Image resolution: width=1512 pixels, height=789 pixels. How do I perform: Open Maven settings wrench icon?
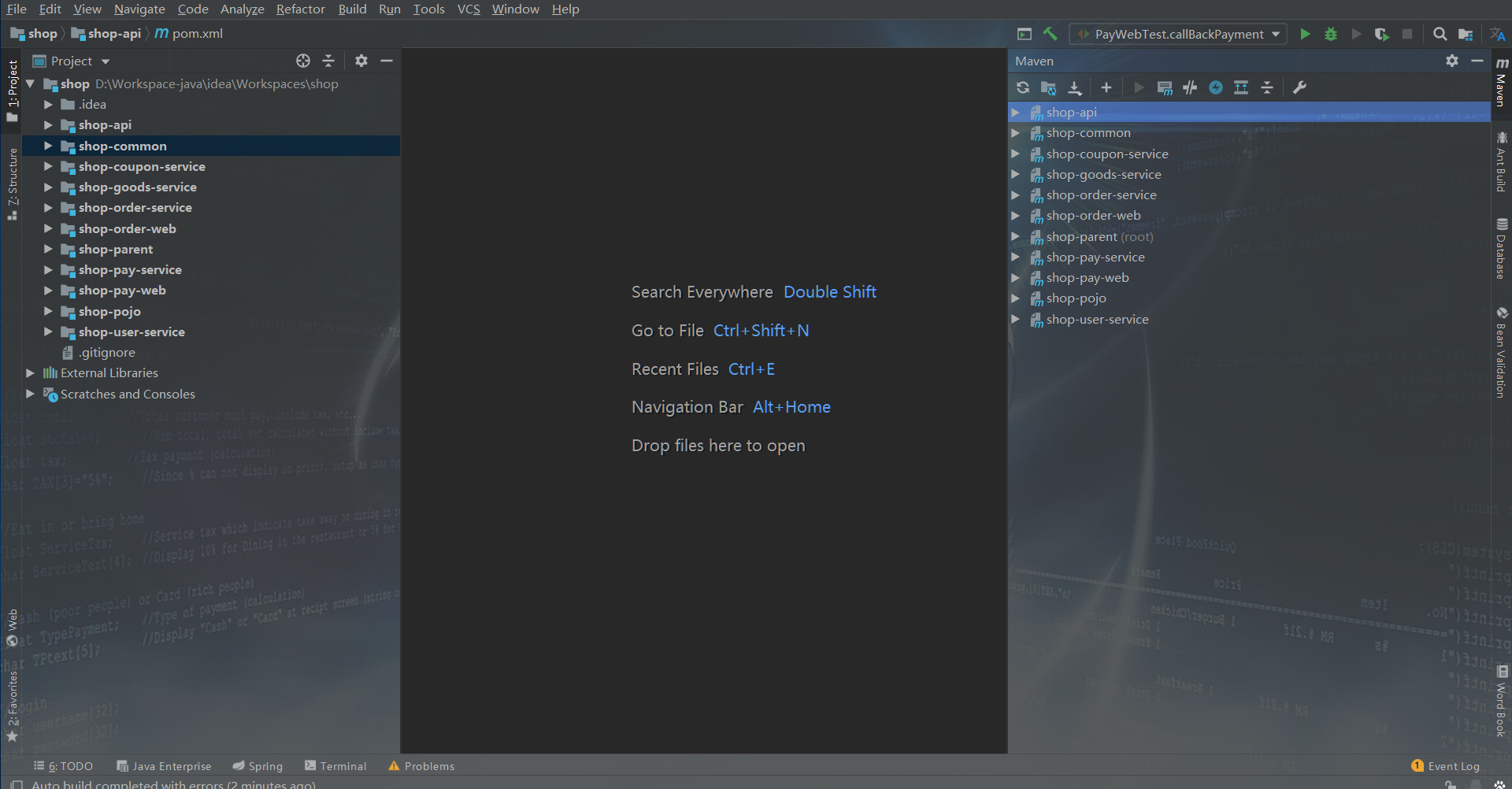click(1299, 87)
